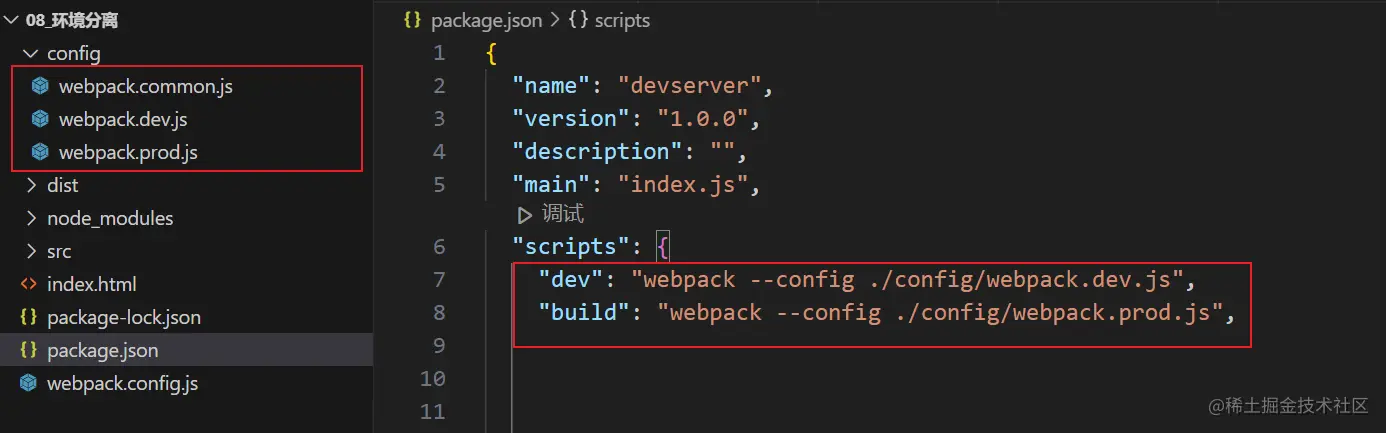Click package.json braces icon in explorer
Viewport: 1386px width, 433px height.
[x=29, y=350]
